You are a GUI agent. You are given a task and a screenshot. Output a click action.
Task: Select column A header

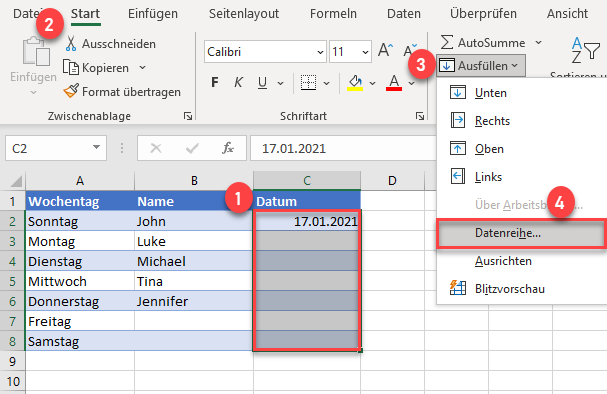[x=80, y=181]
